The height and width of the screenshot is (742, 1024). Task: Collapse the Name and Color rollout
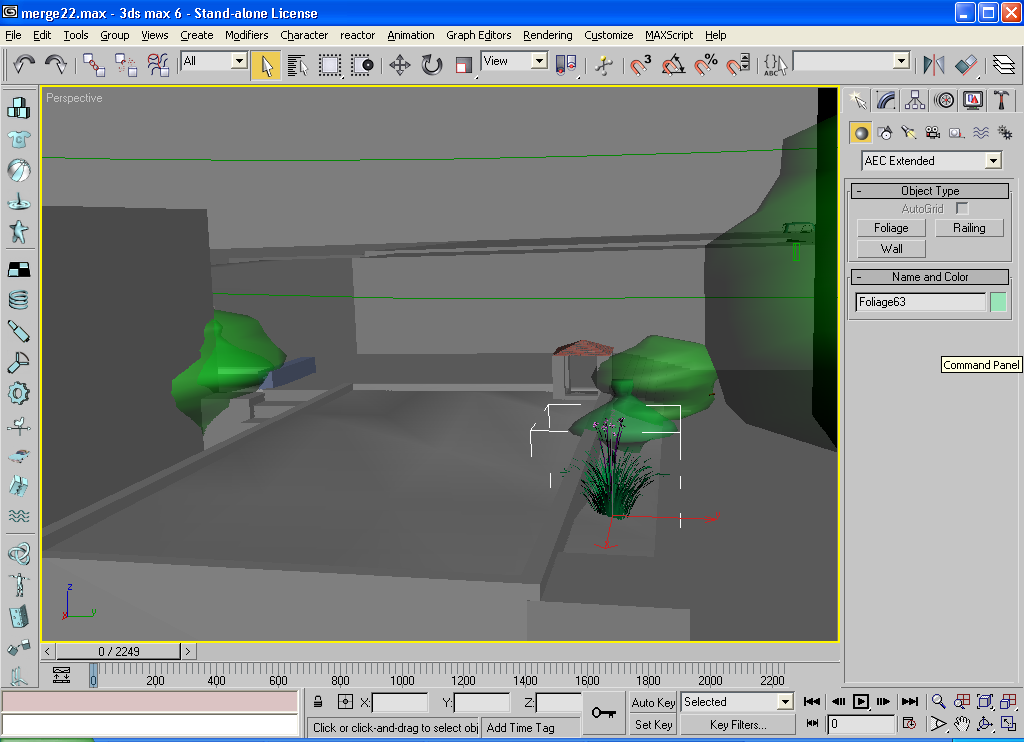coord(930,277)
